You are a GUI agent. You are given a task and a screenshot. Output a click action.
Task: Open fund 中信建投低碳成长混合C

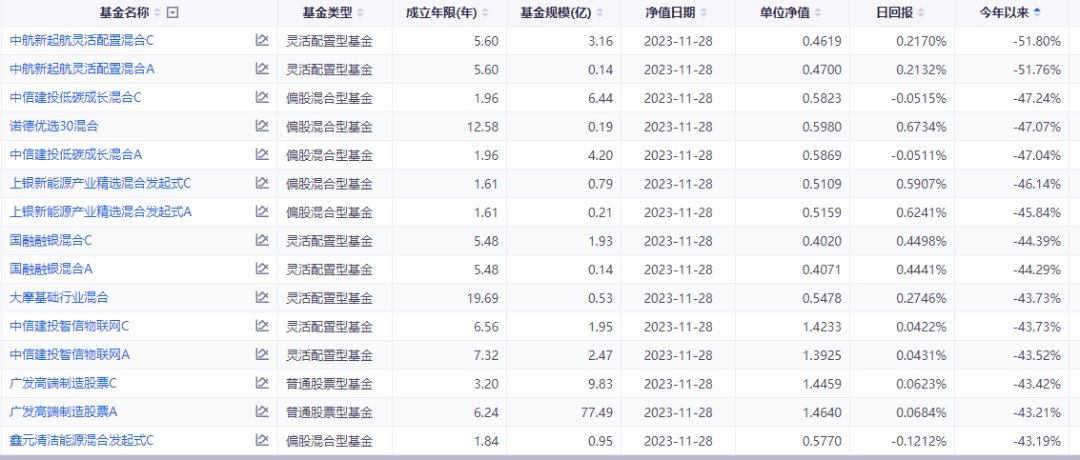(x=76, y=98)
